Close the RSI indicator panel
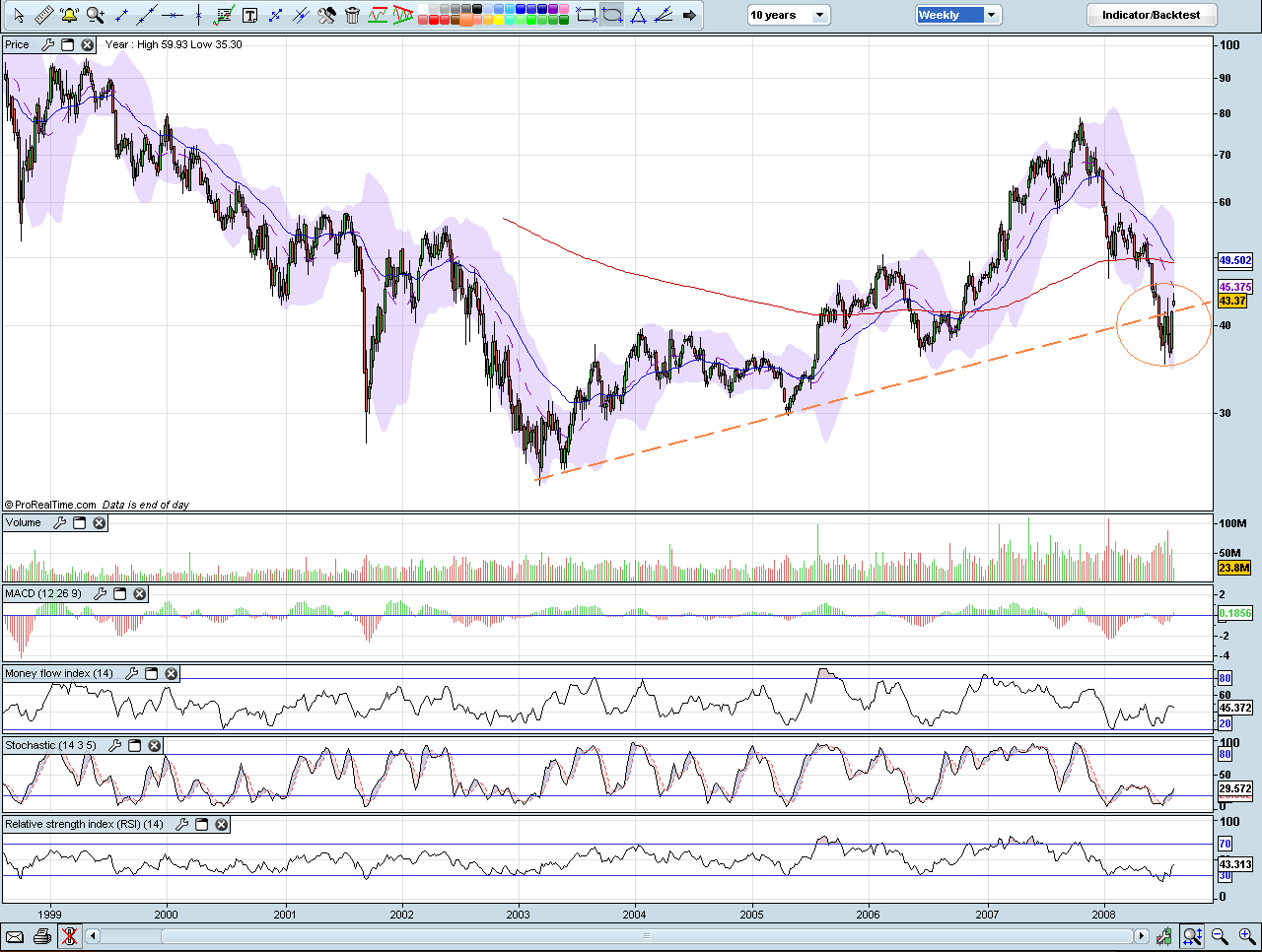Image resolution: width=1262 pixels, height=952 pixels. point(221,824)
